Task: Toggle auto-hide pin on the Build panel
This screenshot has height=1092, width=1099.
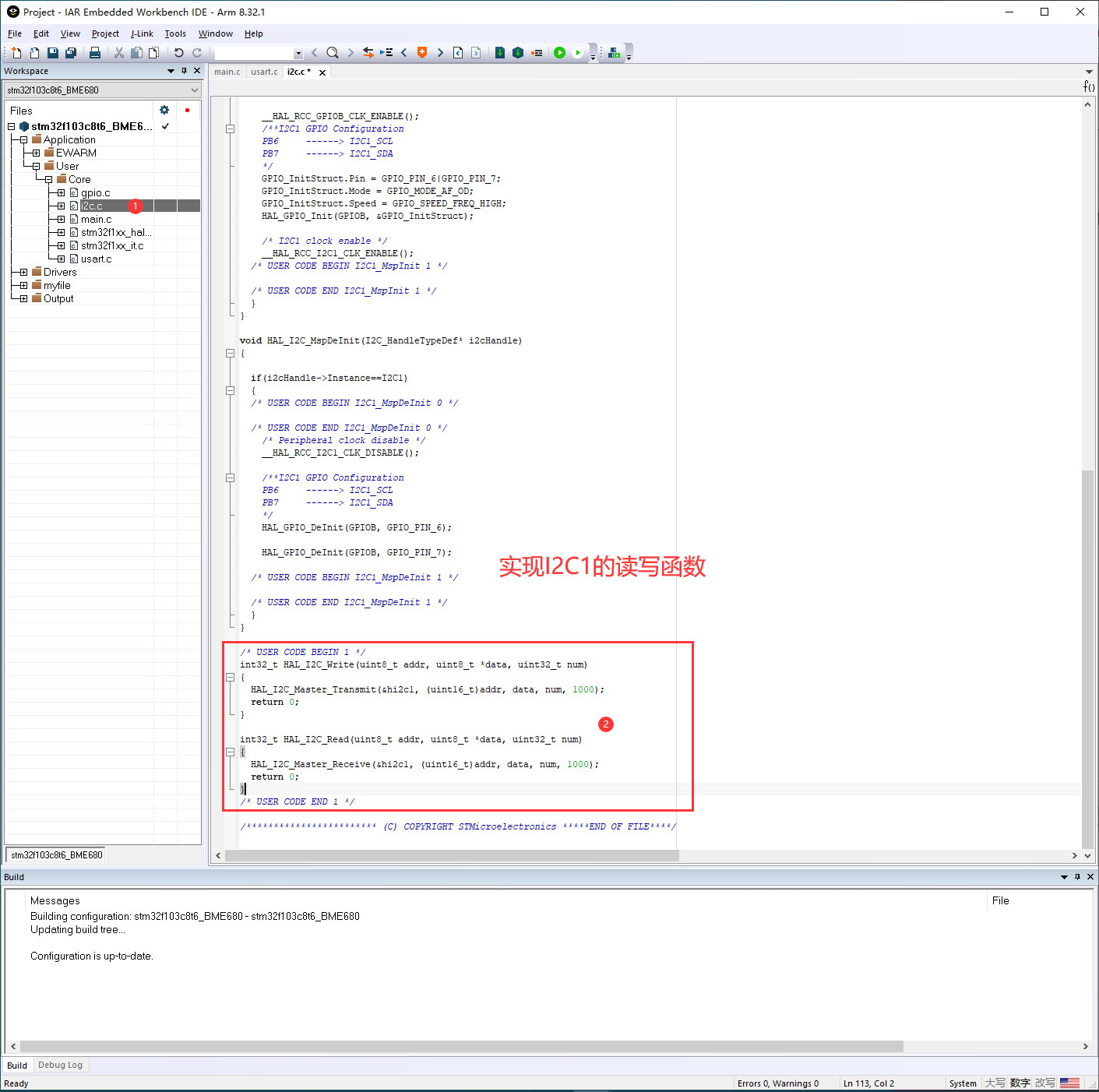Action: coord(1077,876)
